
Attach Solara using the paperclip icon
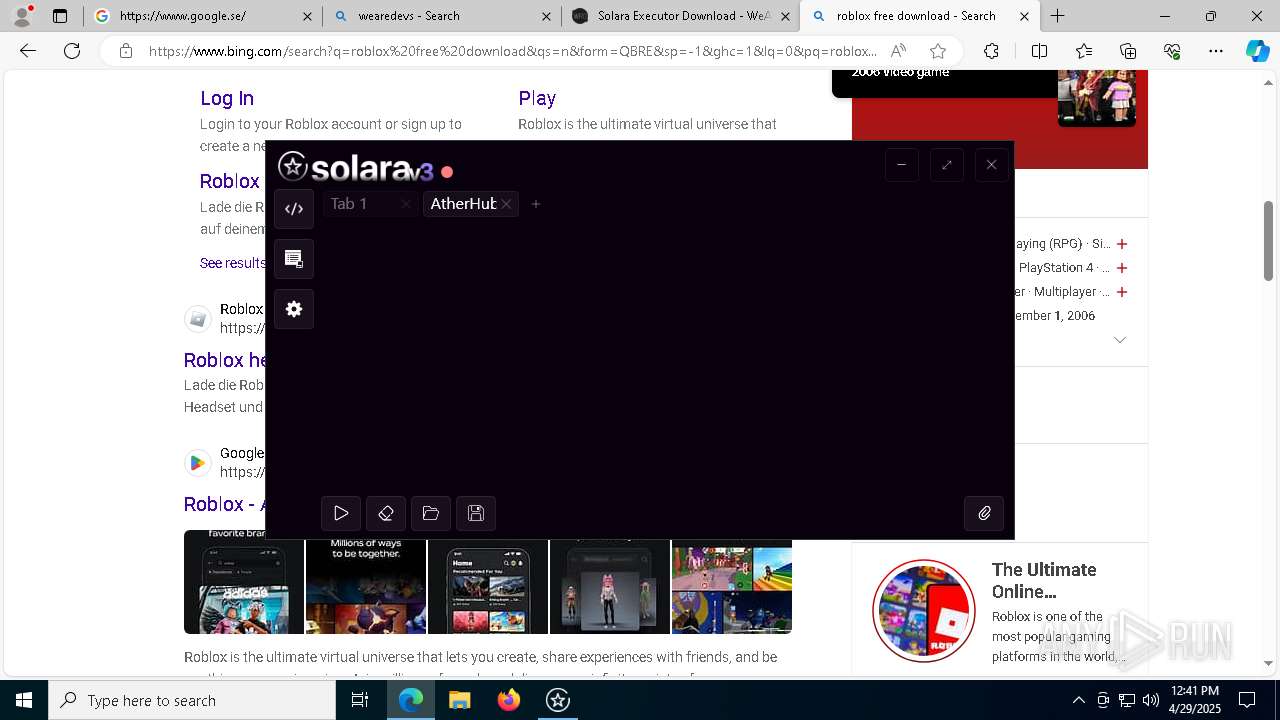(984, 513)
